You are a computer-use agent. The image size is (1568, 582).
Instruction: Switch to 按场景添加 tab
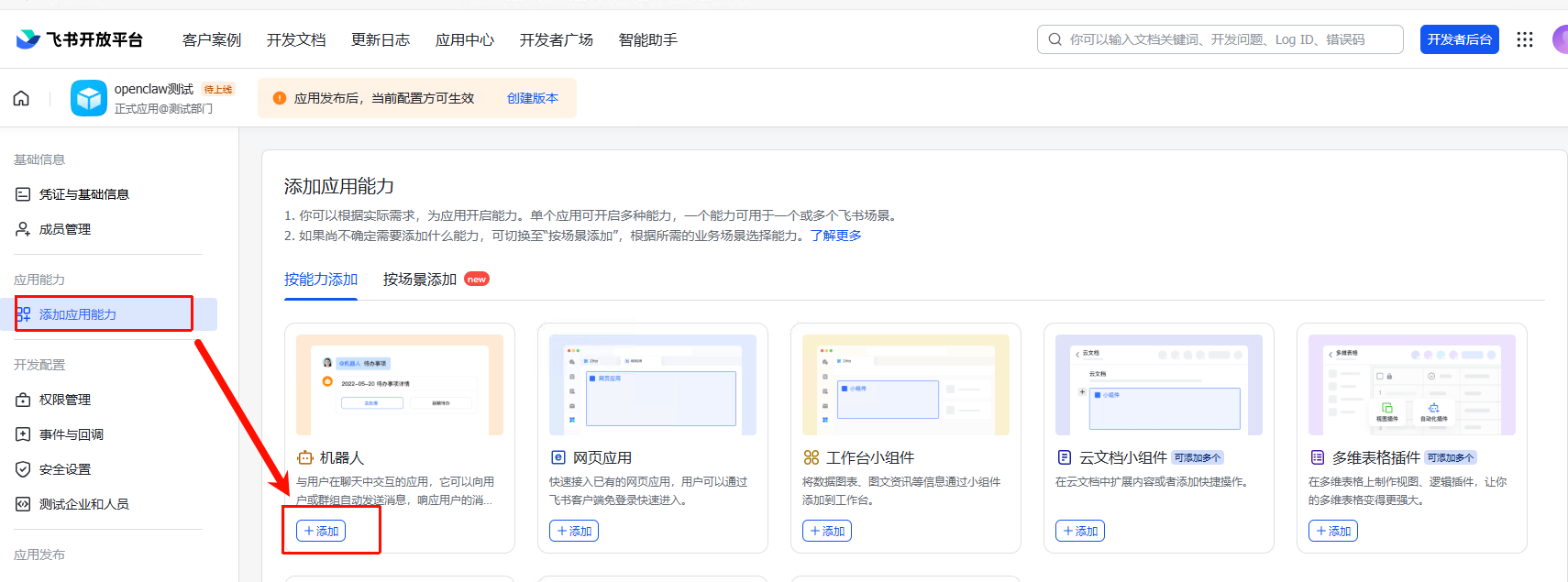click(x=420, y=280)
